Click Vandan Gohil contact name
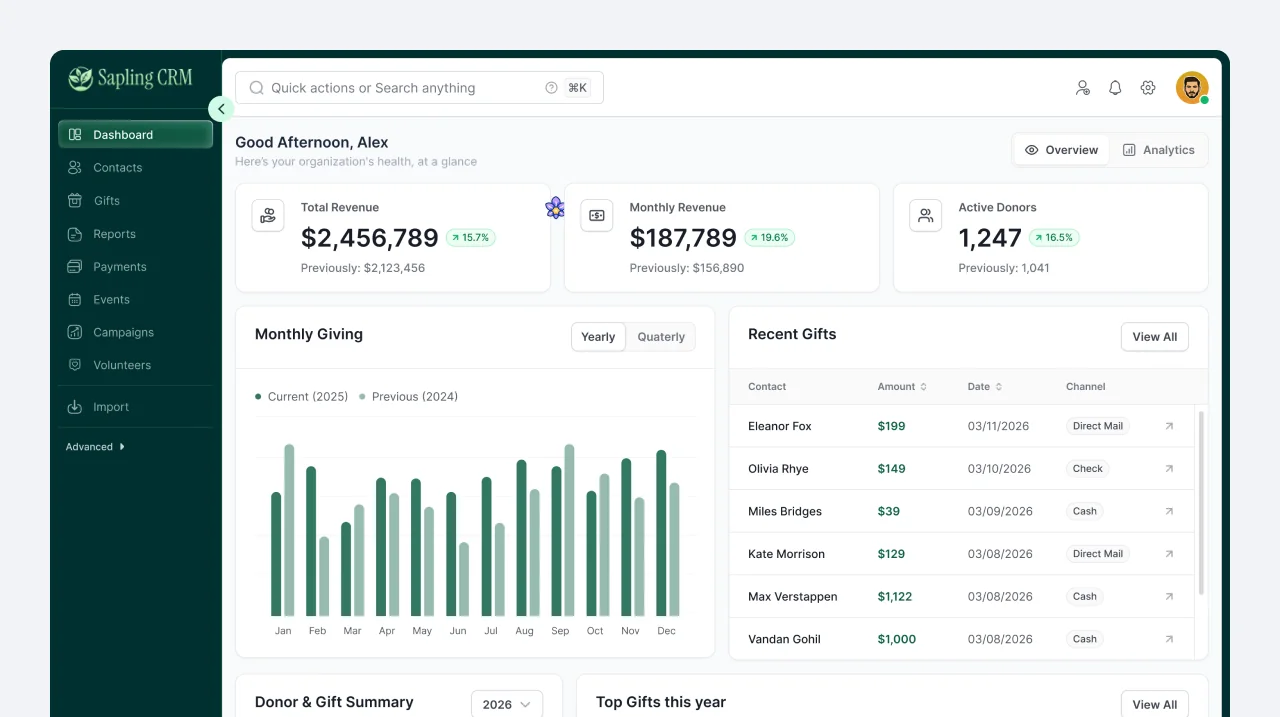1280x717 pixels. click(x=784, y=639)
